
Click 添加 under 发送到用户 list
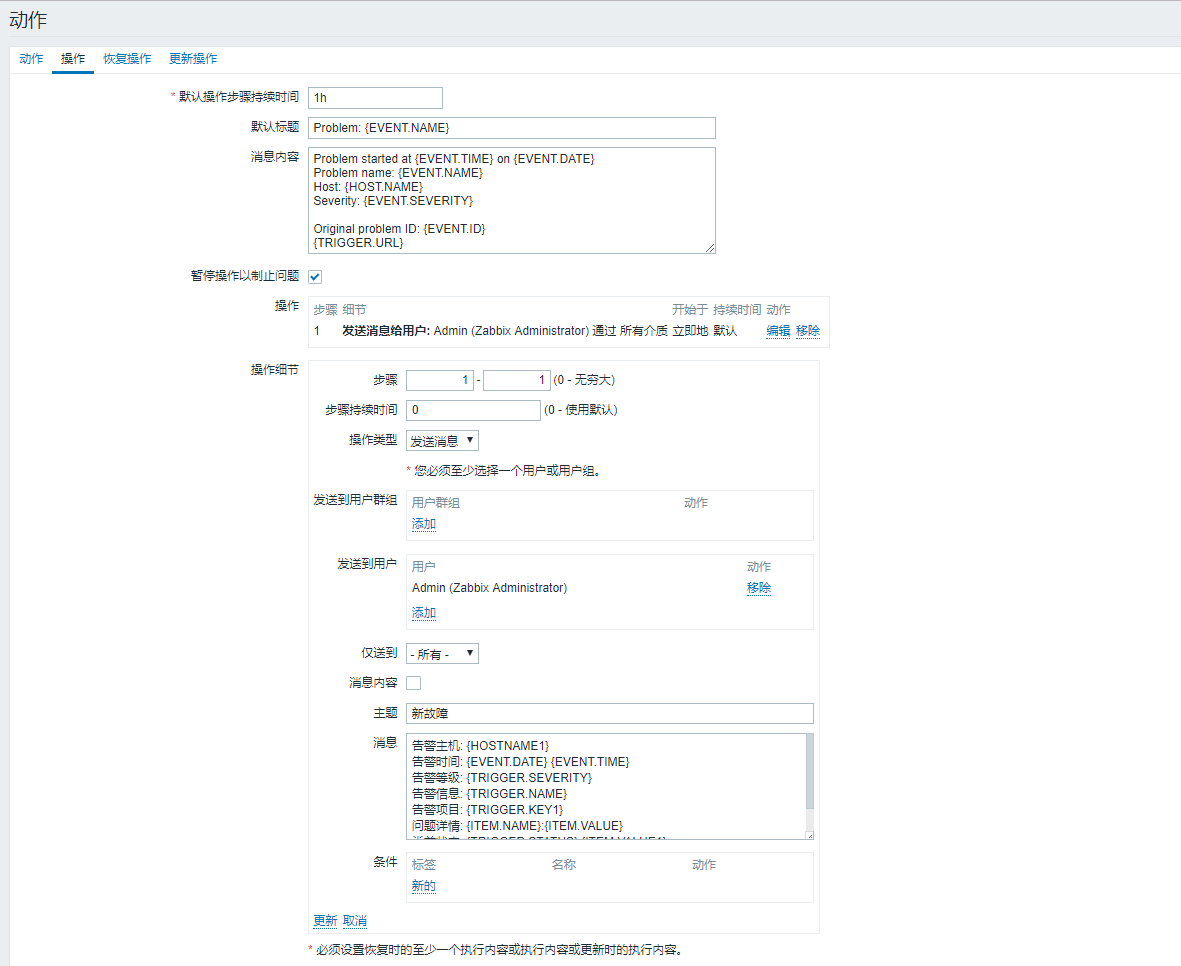coord(424,613)
